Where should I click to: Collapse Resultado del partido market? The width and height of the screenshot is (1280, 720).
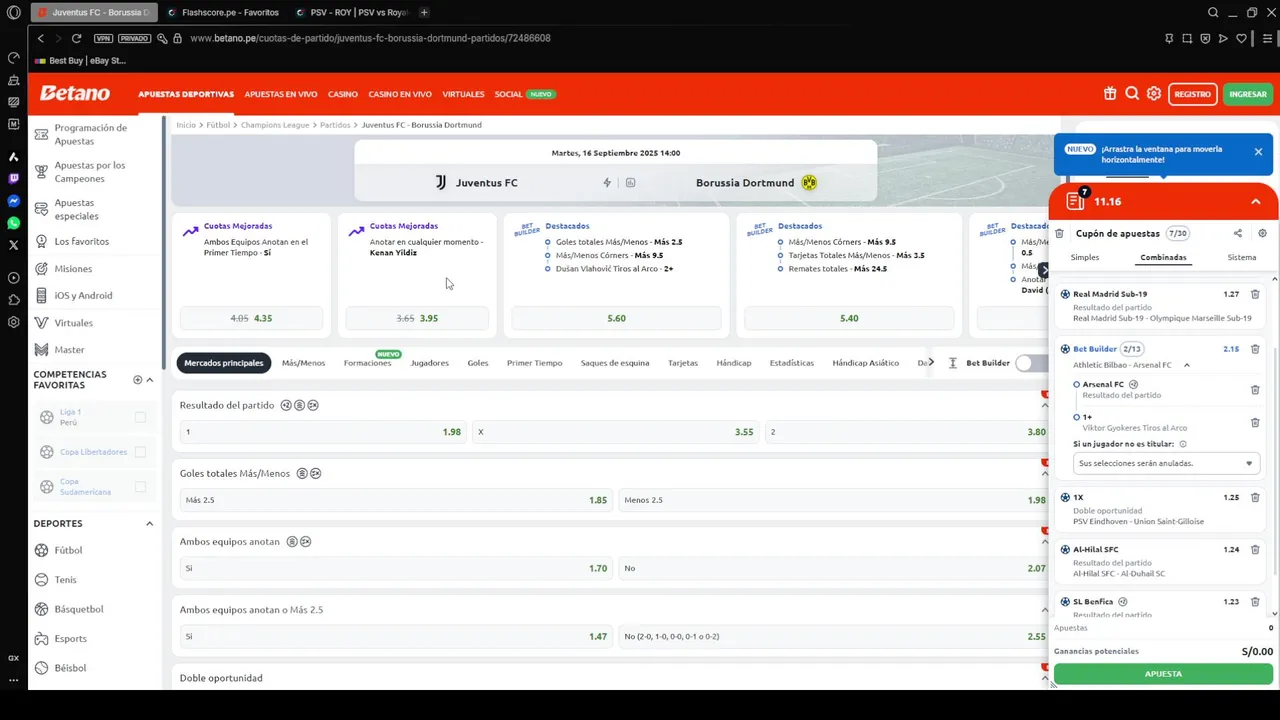pyautogui.click(x=1045, y=405)
